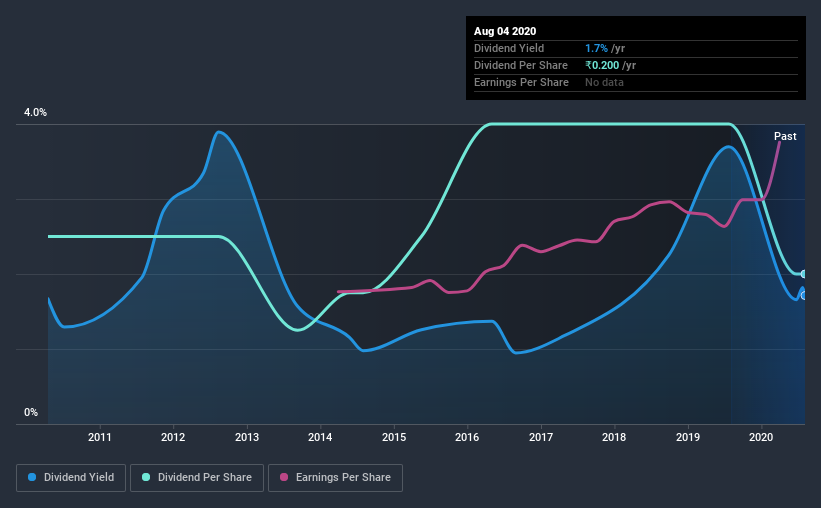Toggle the Earnings Per Share legend button

(x=335, y=478)
